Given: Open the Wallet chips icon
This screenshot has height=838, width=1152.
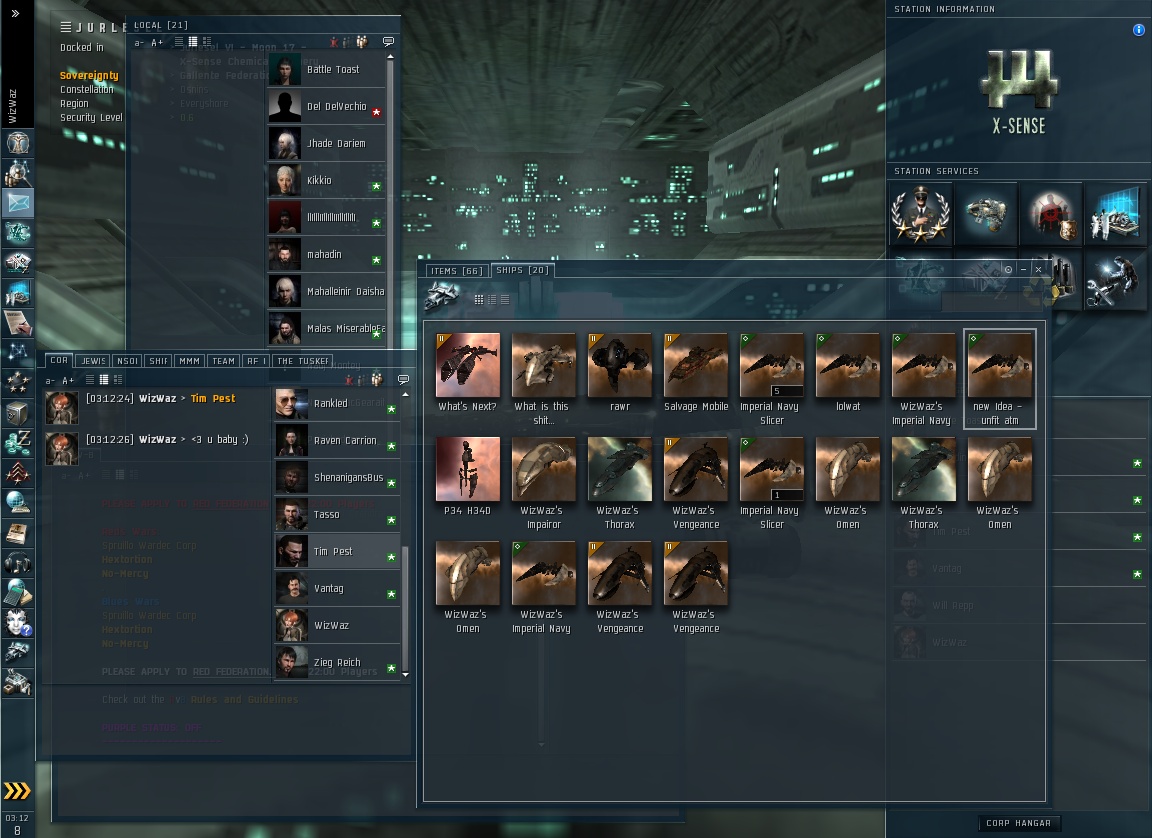Looking at the screenshot, I should [18, 443].
